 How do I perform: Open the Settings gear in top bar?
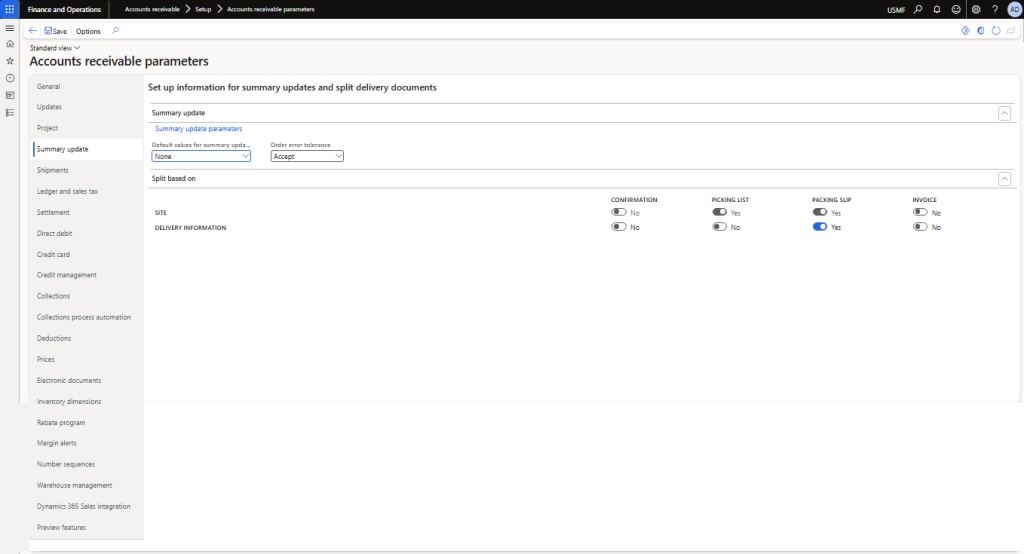[x=976, y=9]
